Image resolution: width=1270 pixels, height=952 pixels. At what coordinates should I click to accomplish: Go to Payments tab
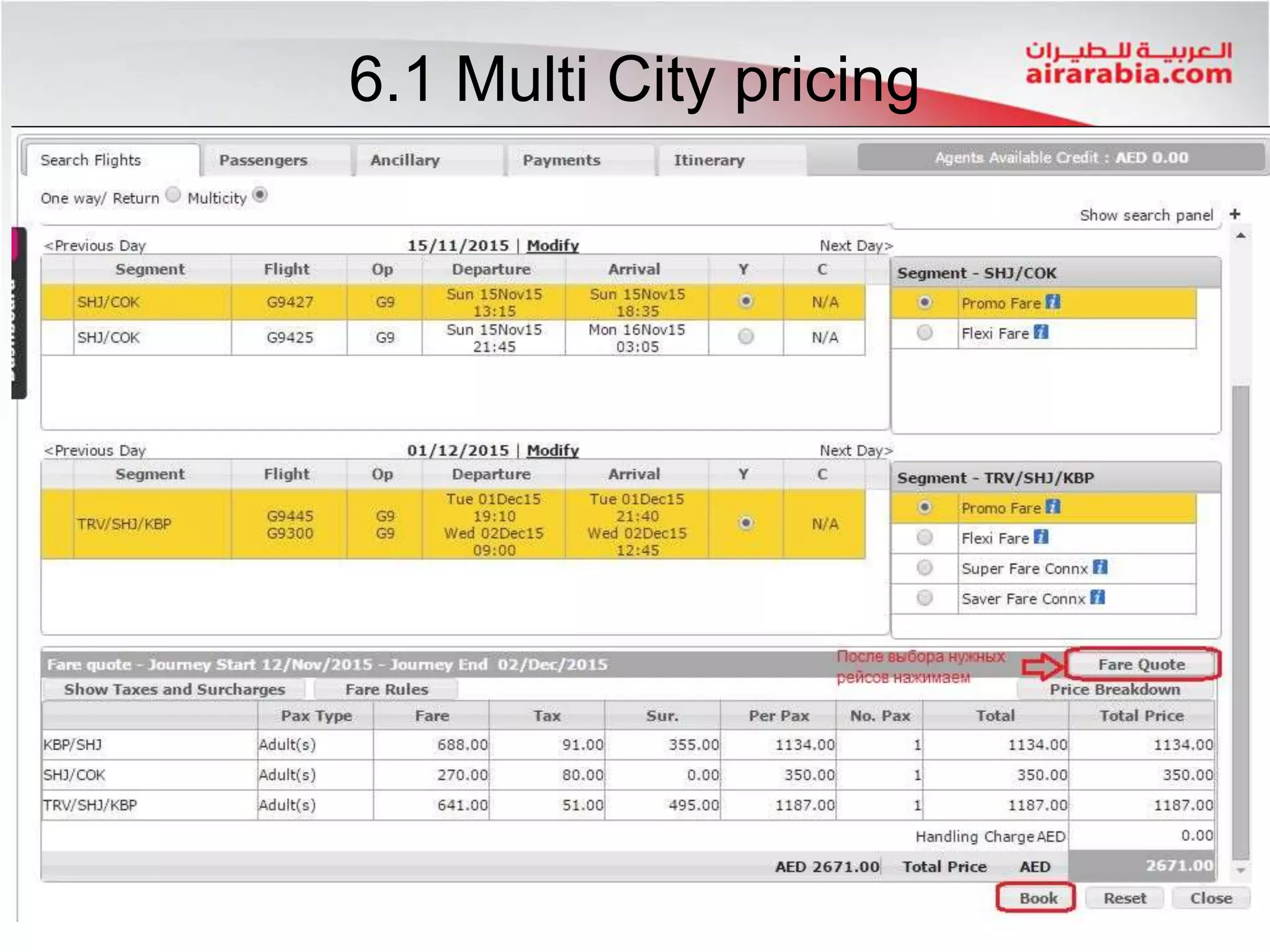[x=581, y=161]
